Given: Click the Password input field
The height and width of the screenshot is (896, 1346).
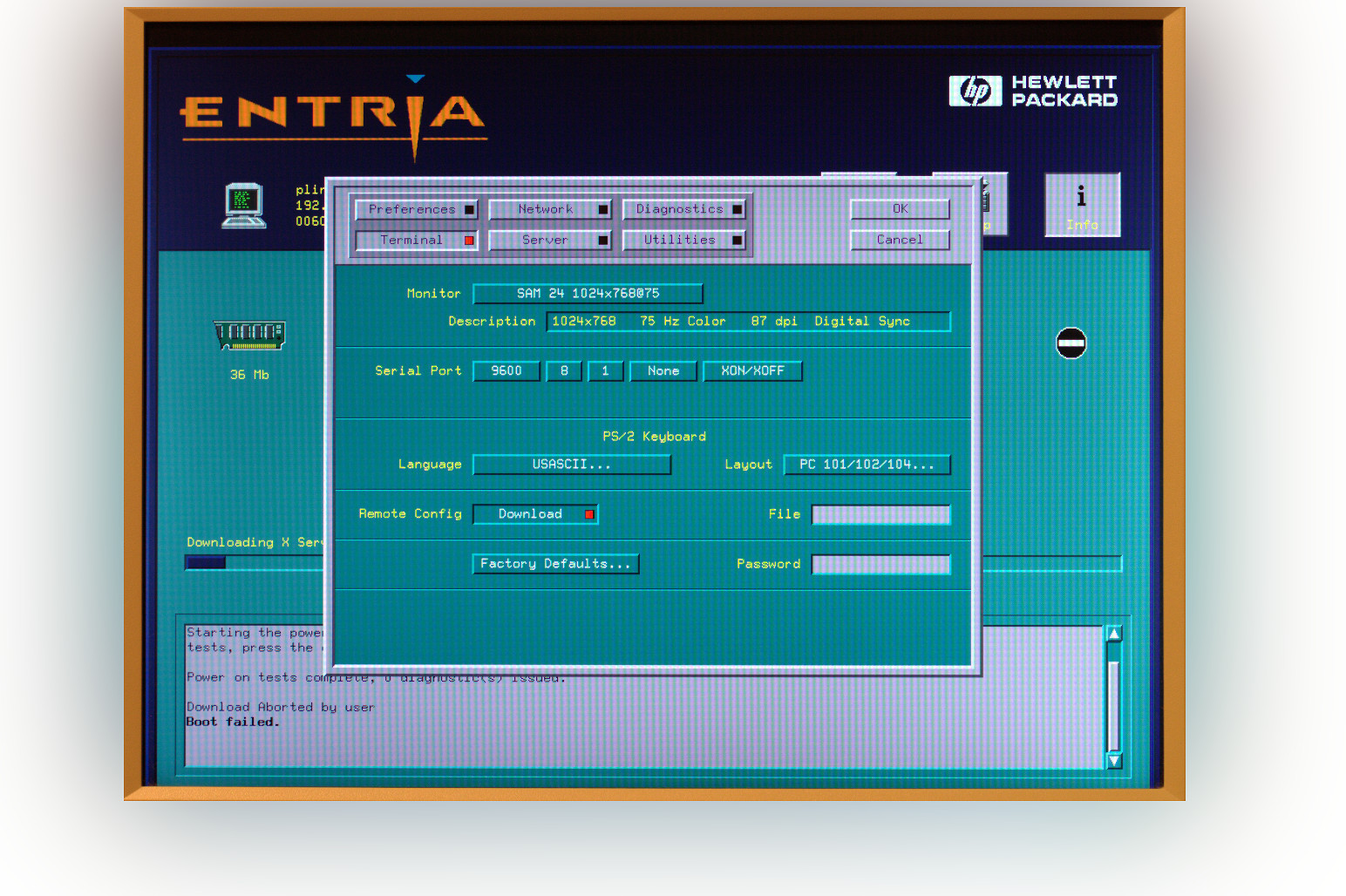Looking at the screenshot, I should pos(880,565).
